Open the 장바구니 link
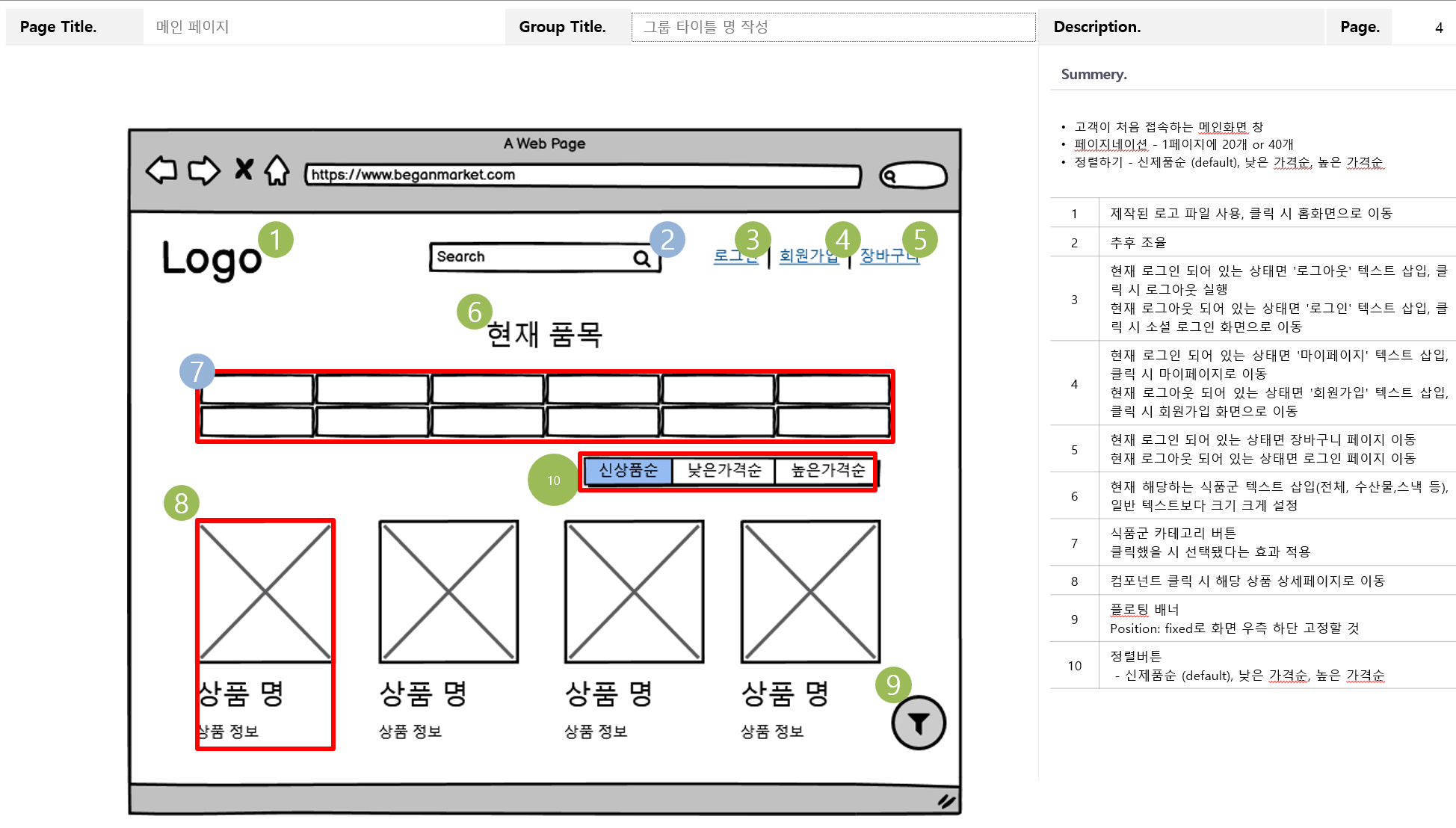1456x828 pixels. click(889, 256)
